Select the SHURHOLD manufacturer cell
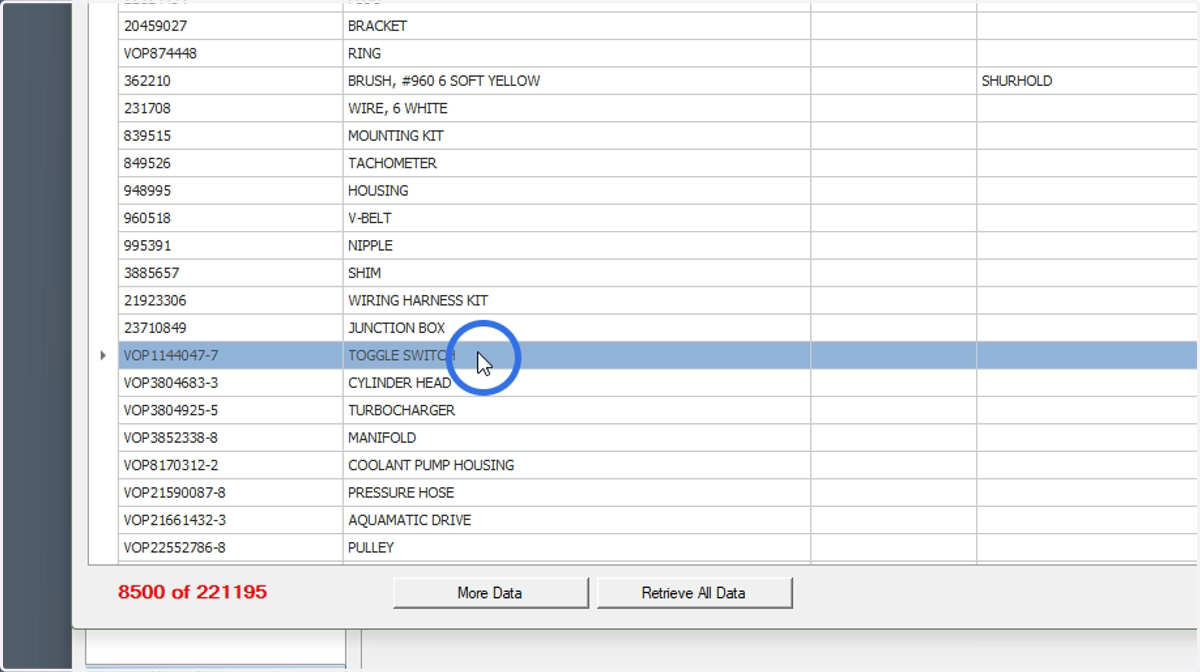1200x672 pixels. [1088, 81]
